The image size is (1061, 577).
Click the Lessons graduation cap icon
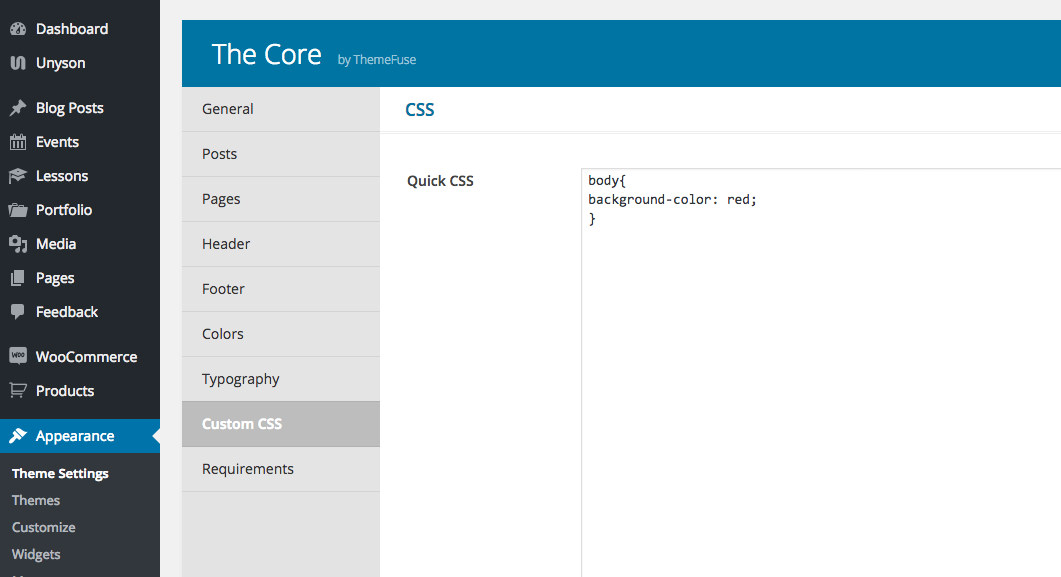point(18,176)
